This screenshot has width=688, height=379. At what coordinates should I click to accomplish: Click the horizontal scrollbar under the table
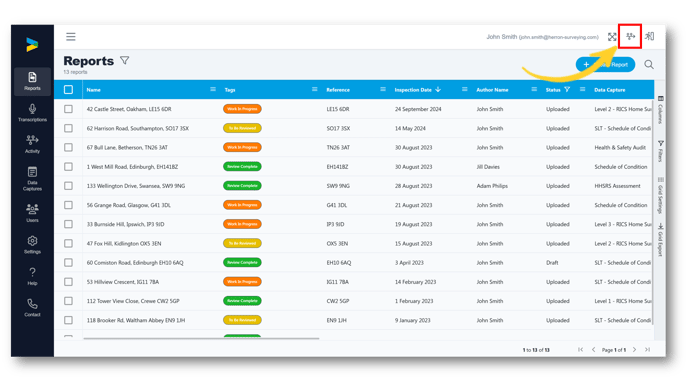(x=201, y=338)
